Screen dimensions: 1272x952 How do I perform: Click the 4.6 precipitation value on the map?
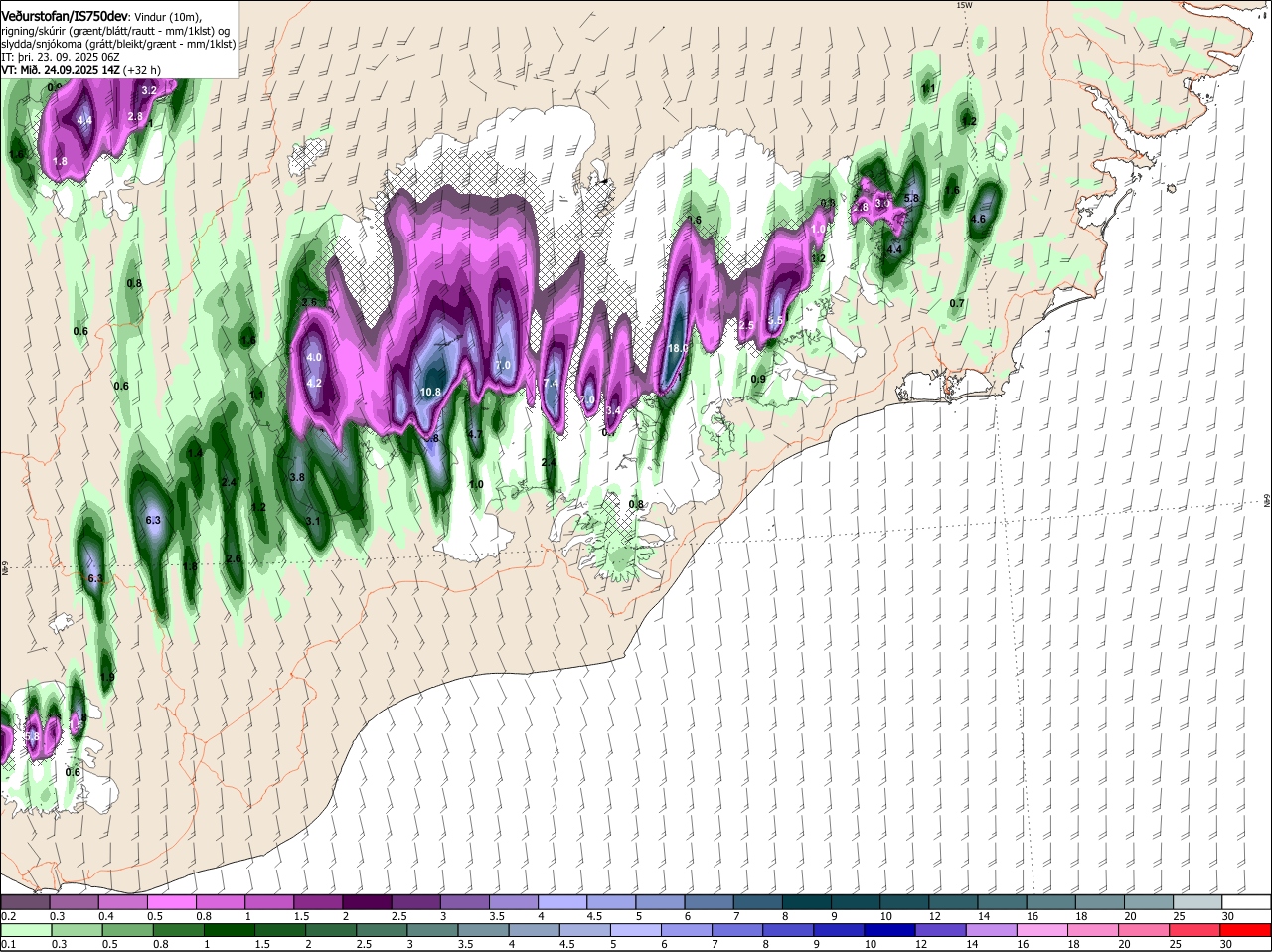point(978,220)
